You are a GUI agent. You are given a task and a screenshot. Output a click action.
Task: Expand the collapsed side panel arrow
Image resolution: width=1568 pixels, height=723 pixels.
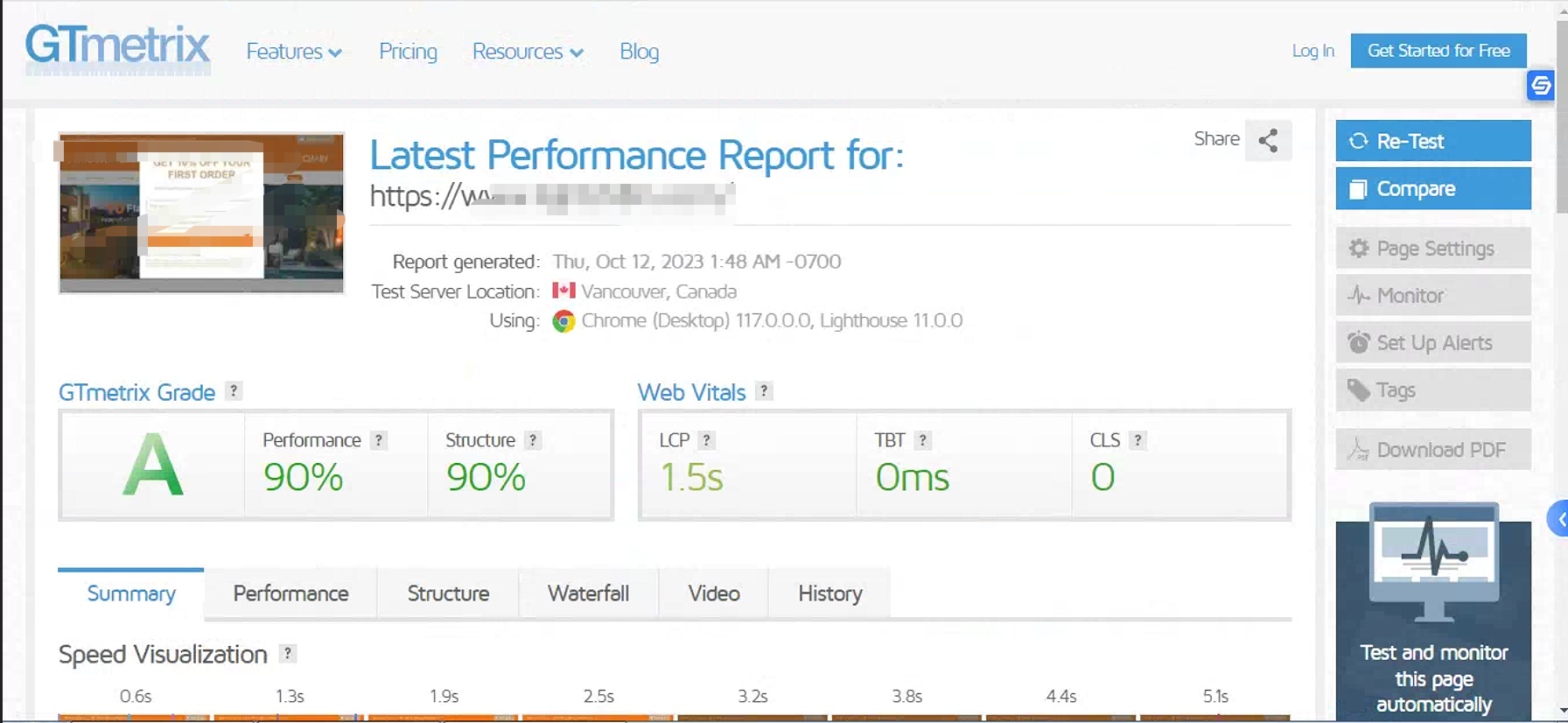(1558, 519)
